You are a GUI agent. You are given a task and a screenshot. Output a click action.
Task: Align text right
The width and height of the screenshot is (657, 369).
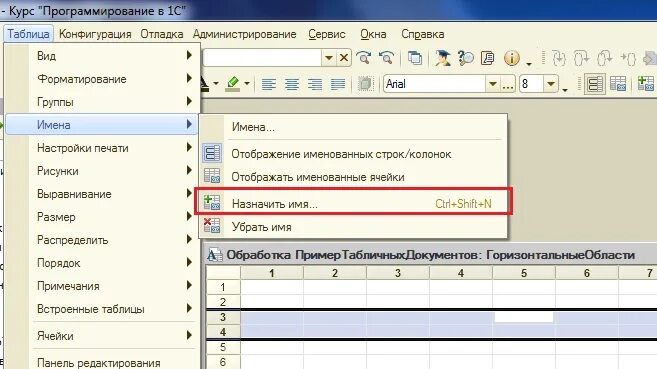coord(315,84)
